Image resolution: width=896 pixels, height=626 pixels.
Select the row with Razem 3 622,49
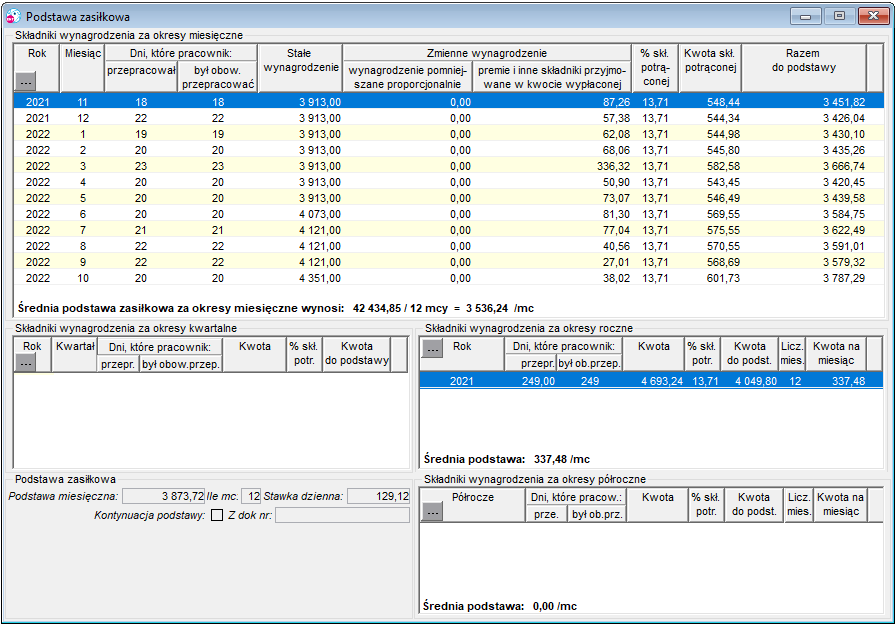tap(449, 230)
